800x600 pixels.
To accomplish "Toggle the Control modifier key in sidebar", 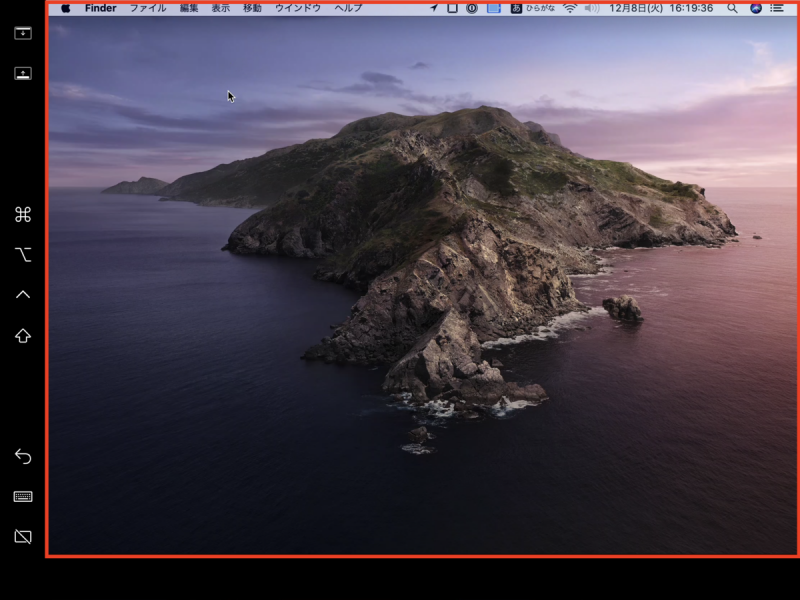I will tap(23, 294).
